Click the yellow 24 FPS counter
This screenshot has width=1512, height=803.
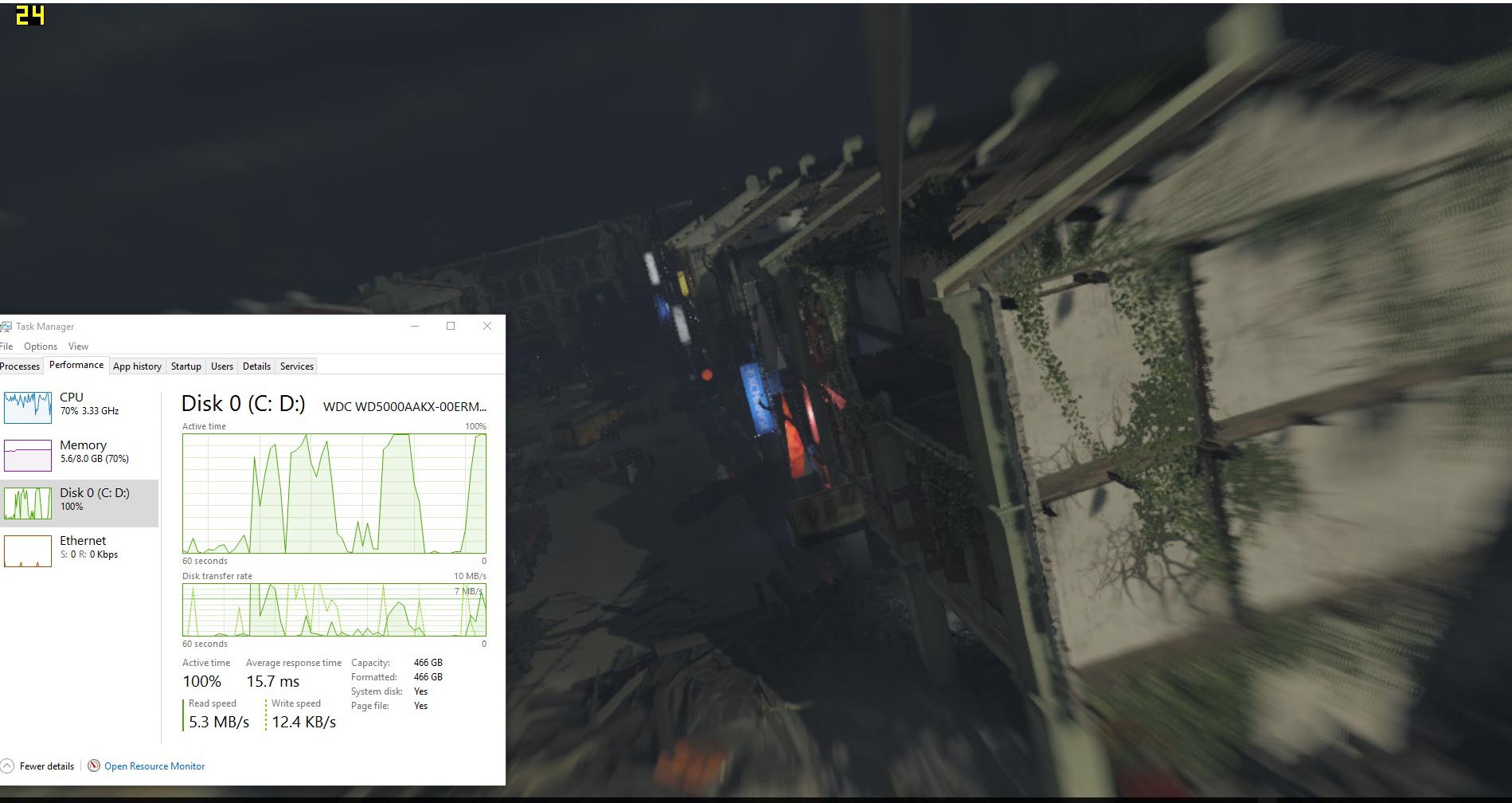pyautogui.click(x=30, y=15)
